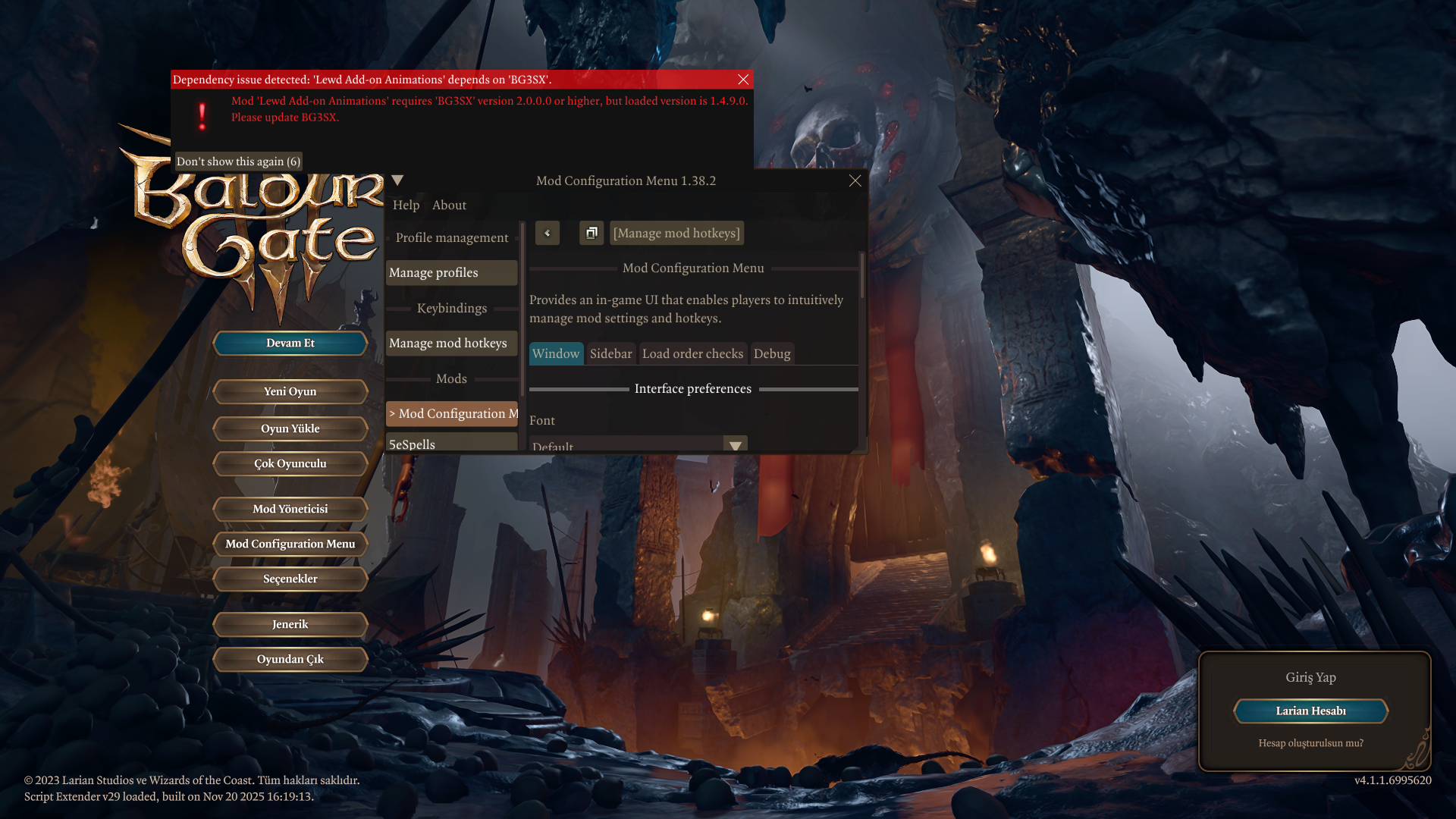The height and width of the screenshot is (819, 1456).
Task: Click Oyun Yükle to load game
Action: 290,428
